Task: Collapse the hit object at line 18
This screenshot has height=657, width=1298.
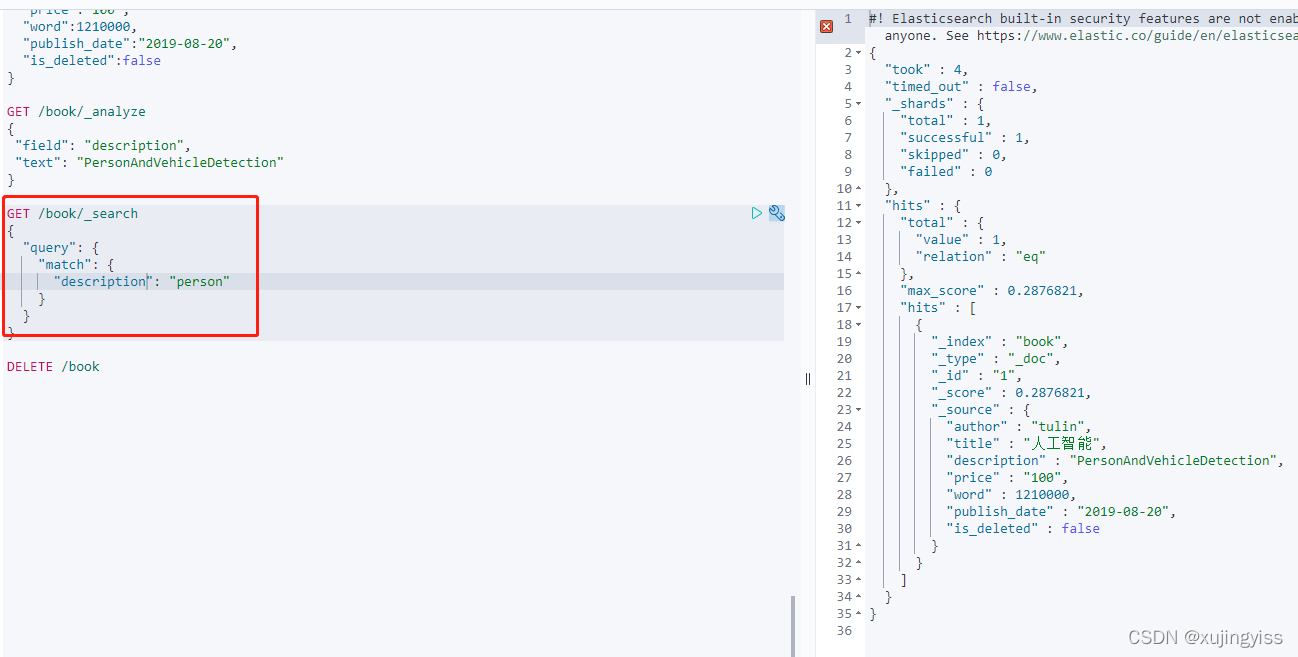Action: (859, 325)
